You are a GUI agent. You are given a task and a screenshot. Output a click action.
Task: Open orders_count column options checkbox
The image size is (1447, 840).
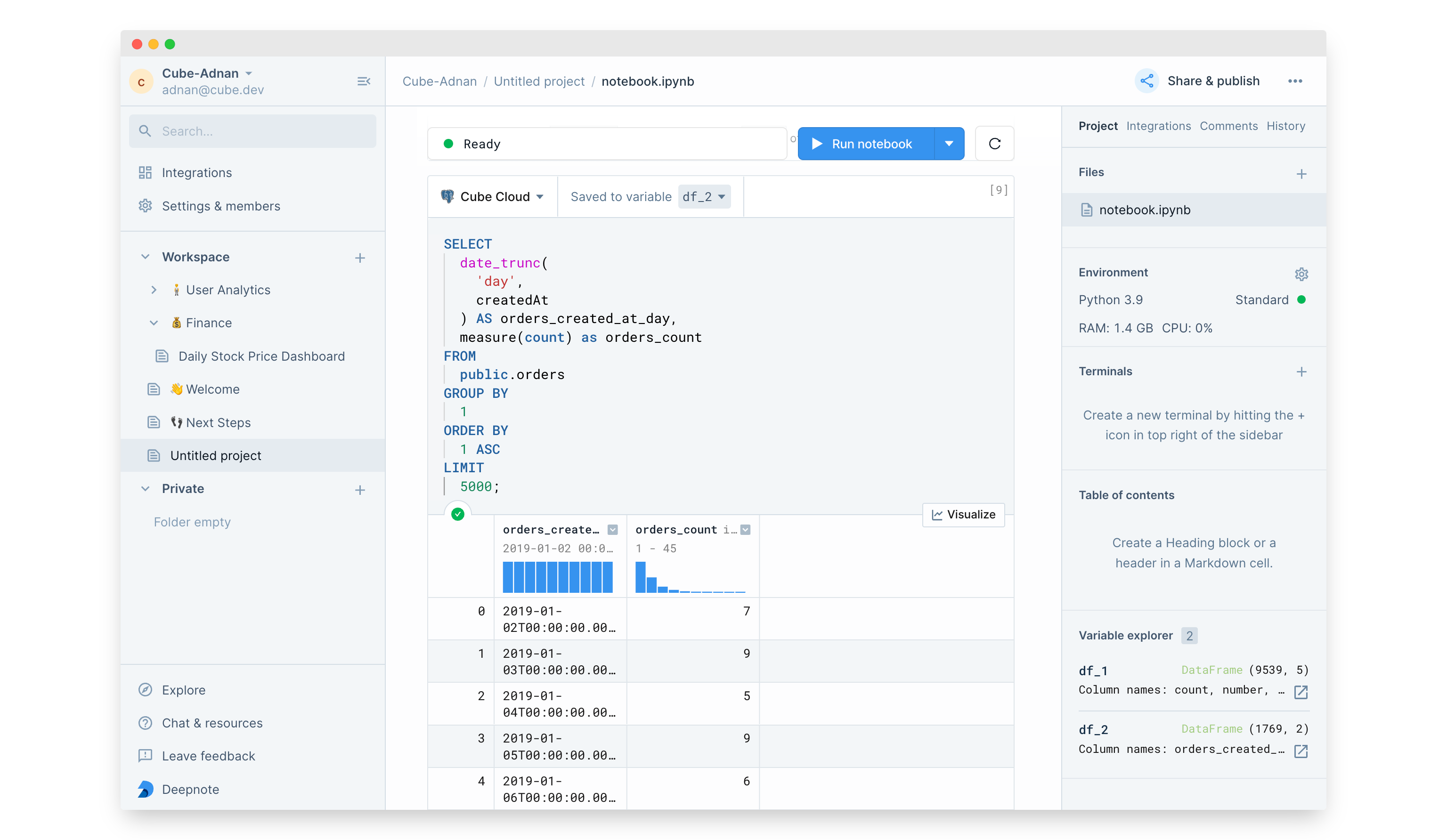[x=745, y=529]
